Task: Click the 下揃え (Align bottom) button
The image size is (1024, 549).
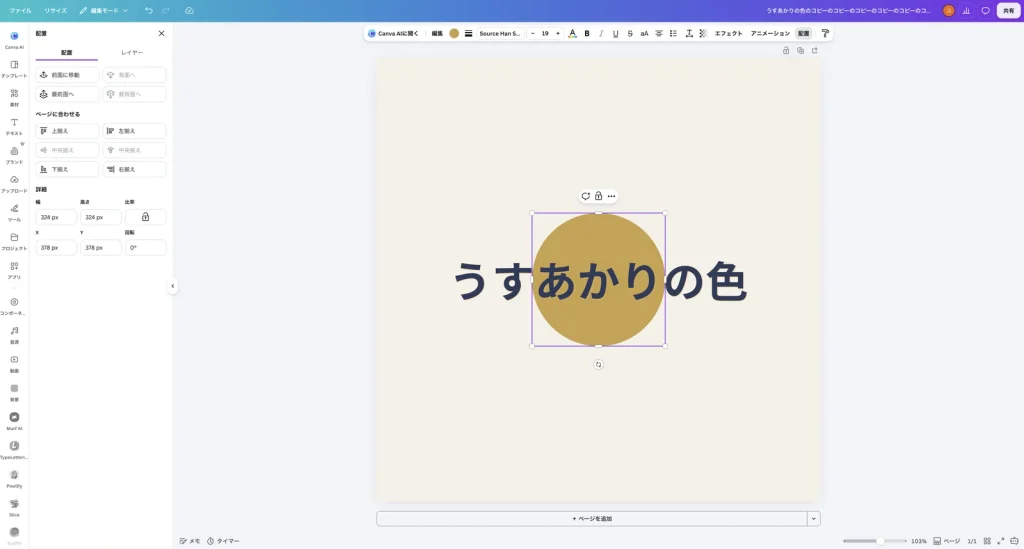Action: (x=67, y=169)
